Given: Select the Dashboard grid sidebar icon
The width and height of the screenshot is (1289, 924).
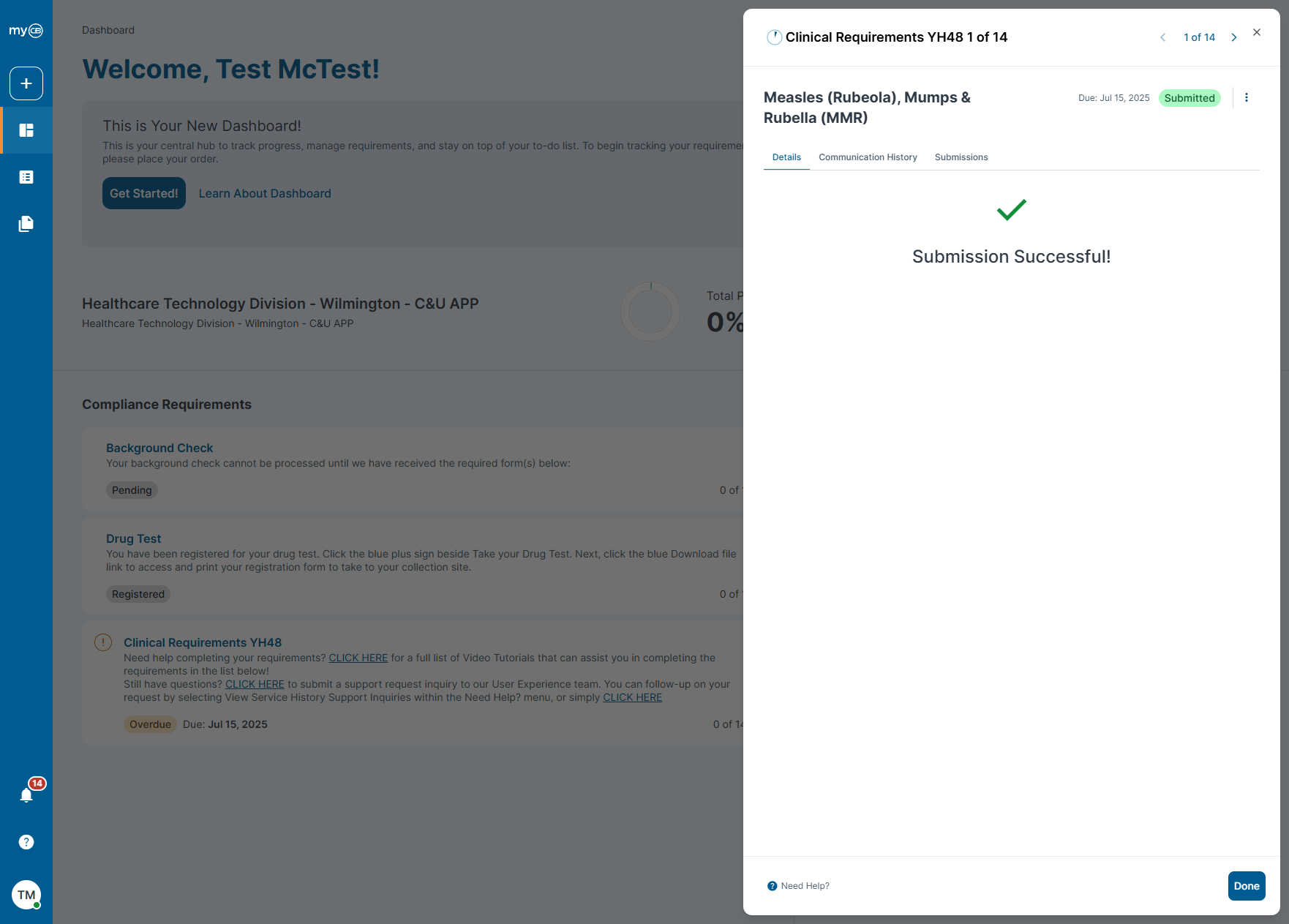Looking at the screenshot, I should 26,130.
